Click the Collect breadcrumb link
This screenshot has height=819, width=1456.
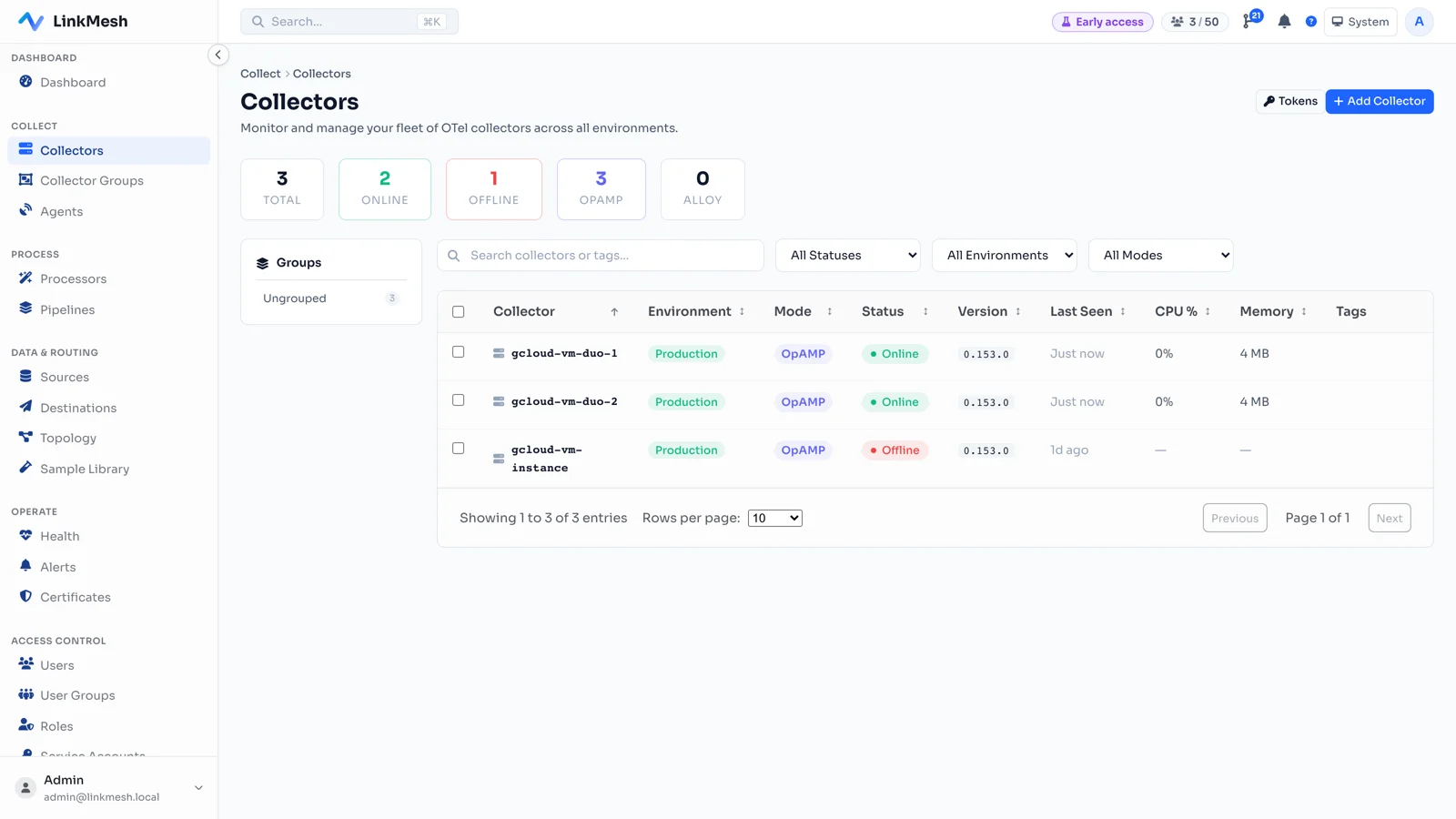260,74
